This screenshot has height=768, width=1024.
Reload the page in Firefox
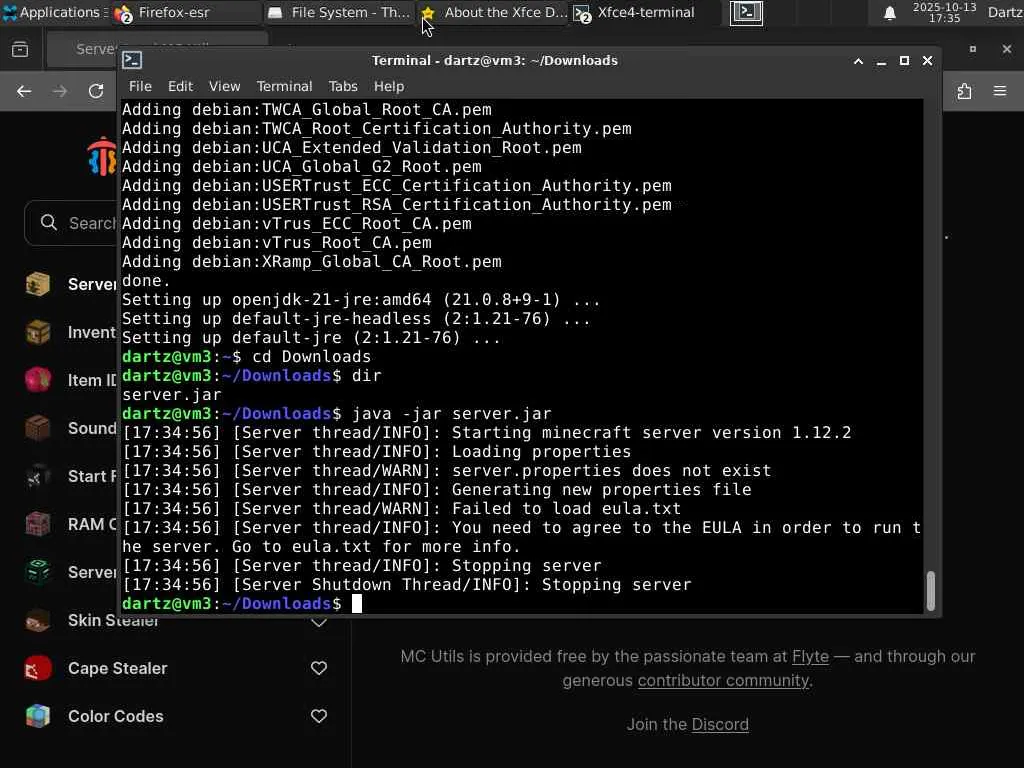pyautogui.click(x=96, y=91)
